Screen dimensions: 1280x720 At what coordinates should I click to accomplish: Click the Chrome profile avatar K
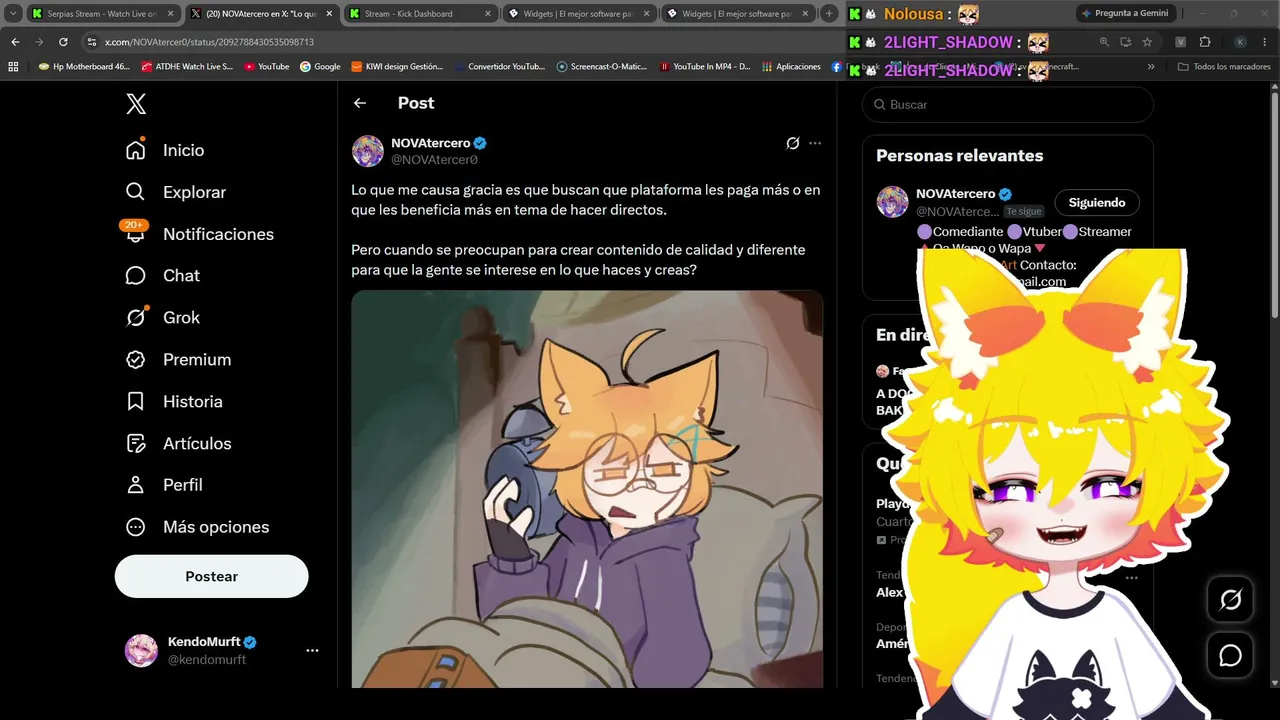point(1240,42)
